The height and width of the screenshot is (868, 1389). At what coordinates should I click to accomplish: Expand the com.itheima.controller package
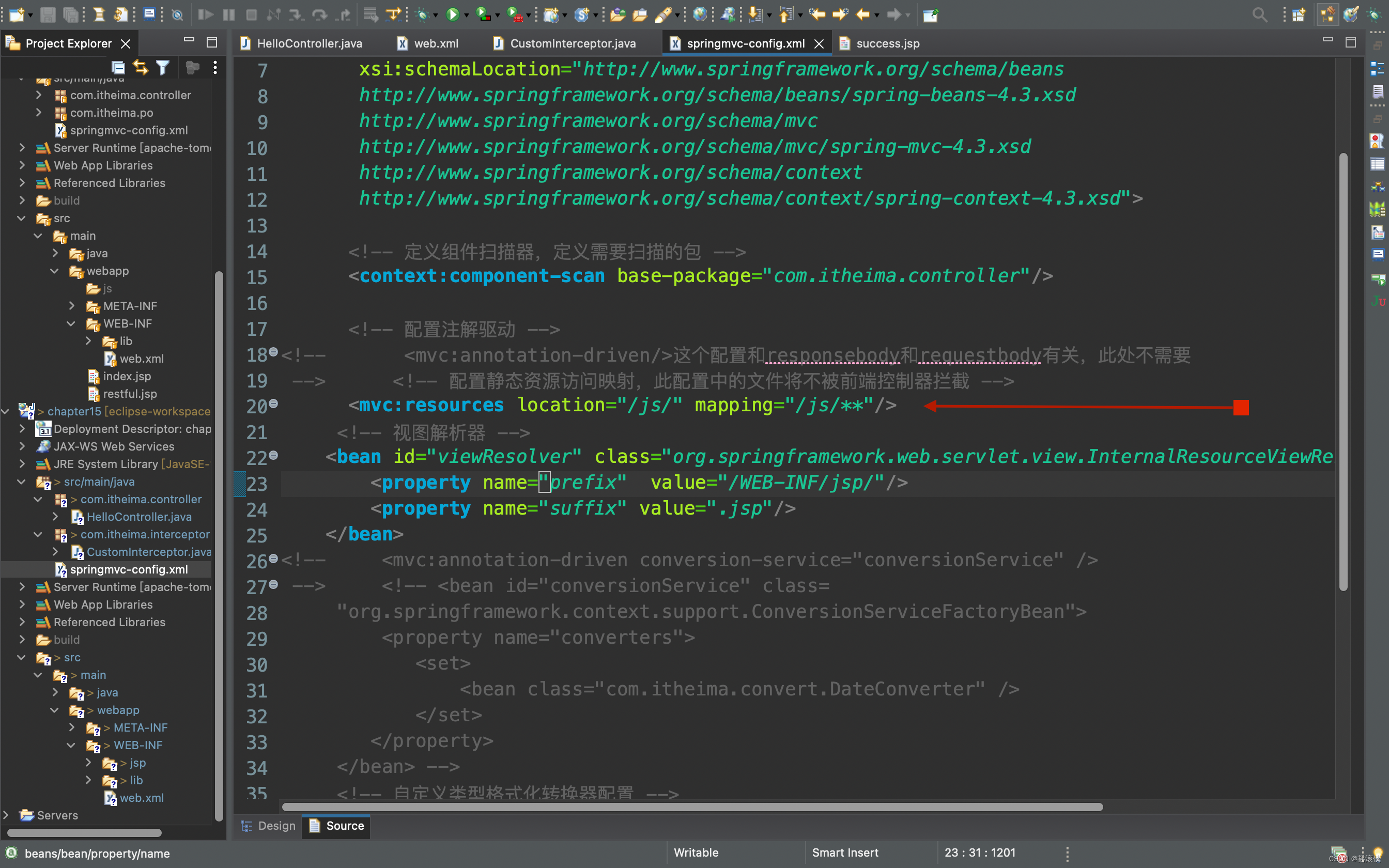point(36,94)
